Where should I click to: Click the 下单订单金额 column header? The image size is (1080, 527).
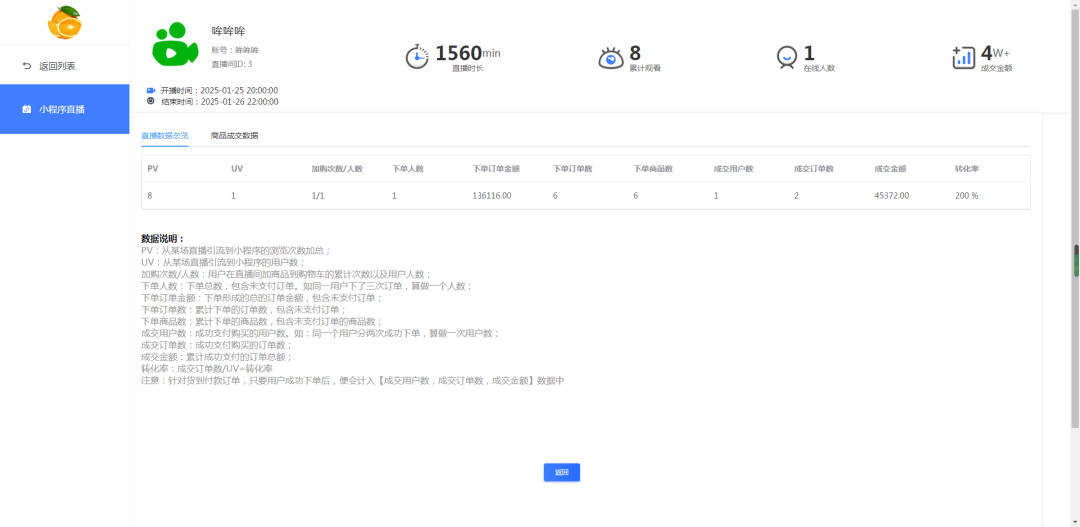tap(495, 169)
